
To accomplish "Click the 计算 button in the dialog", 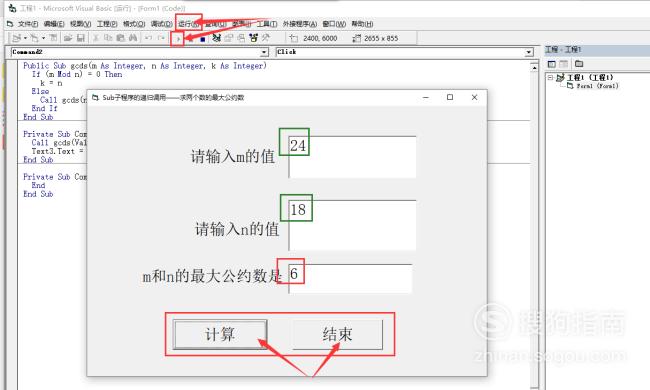I will pyautogui.click(x=220, y=334).
